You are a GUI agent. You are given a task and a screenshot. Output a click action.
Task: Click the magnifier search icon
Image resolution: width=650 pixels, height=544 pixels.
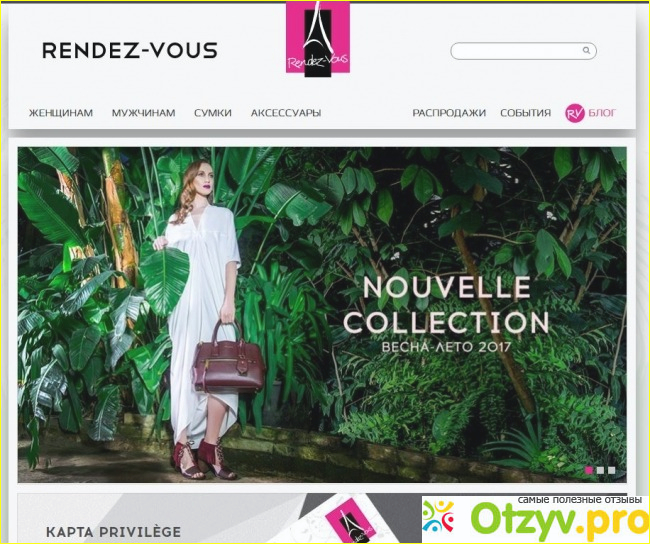[x=586, y=50]
